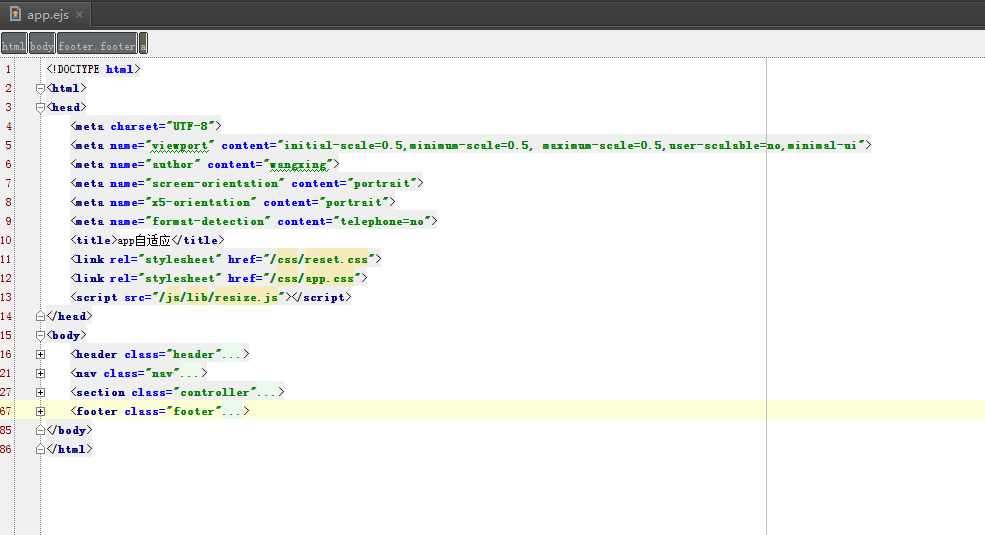The height and width of the screenshot is (535, 985).
Task: Click the 'a' breadcrumb element
Action: tap(143, 46)
